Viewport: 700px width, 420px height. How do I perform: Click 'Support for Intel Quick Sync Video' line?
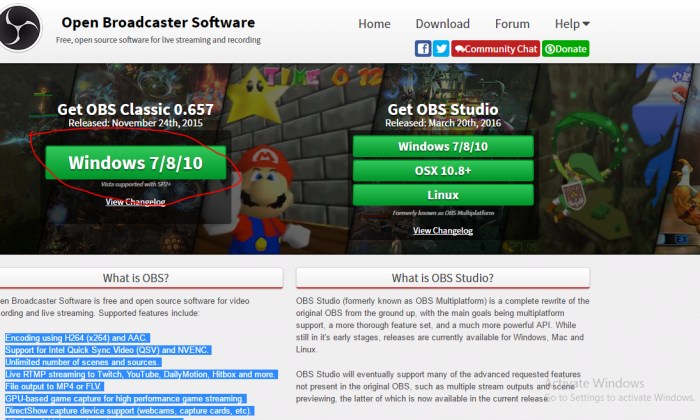107,350
